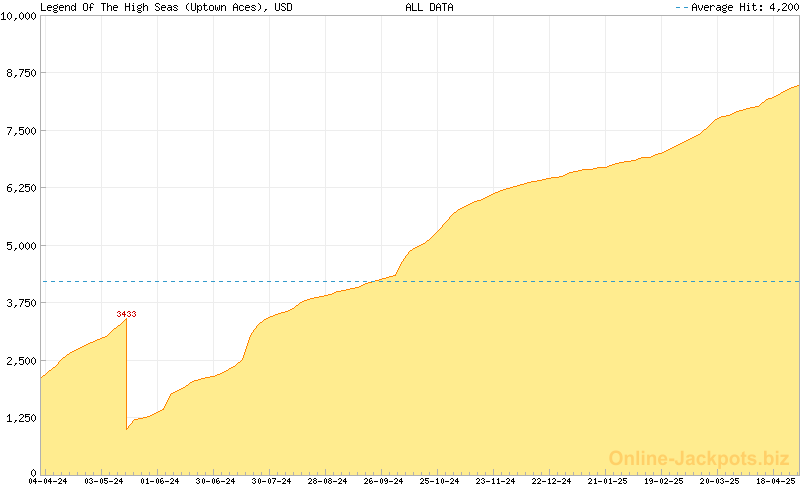The height and width of the screenshot is (490, 800).
Task: Click the y-axis label 1,250
Action: click(21, 418)
